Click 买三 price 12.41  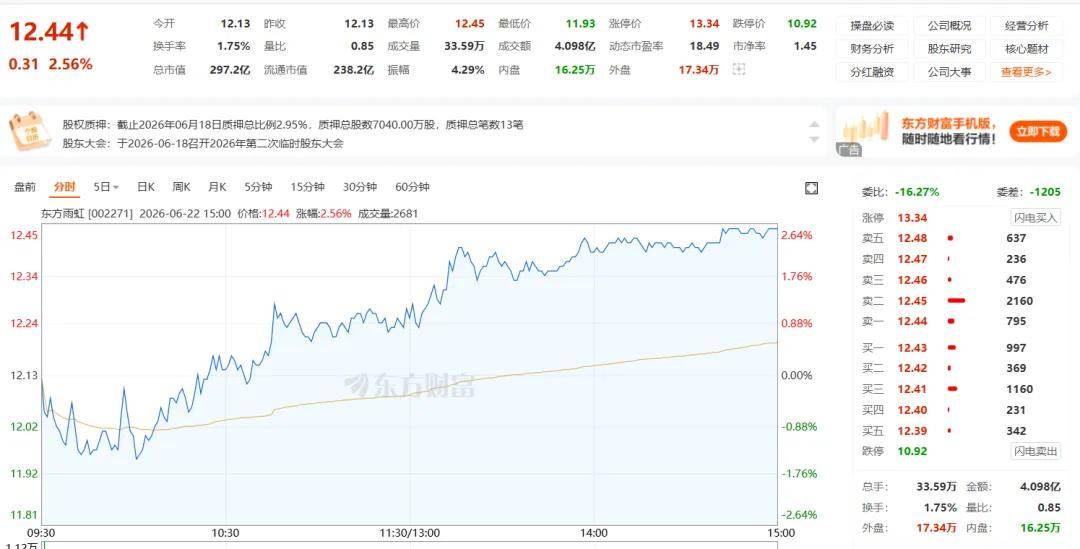pos(912,389)
